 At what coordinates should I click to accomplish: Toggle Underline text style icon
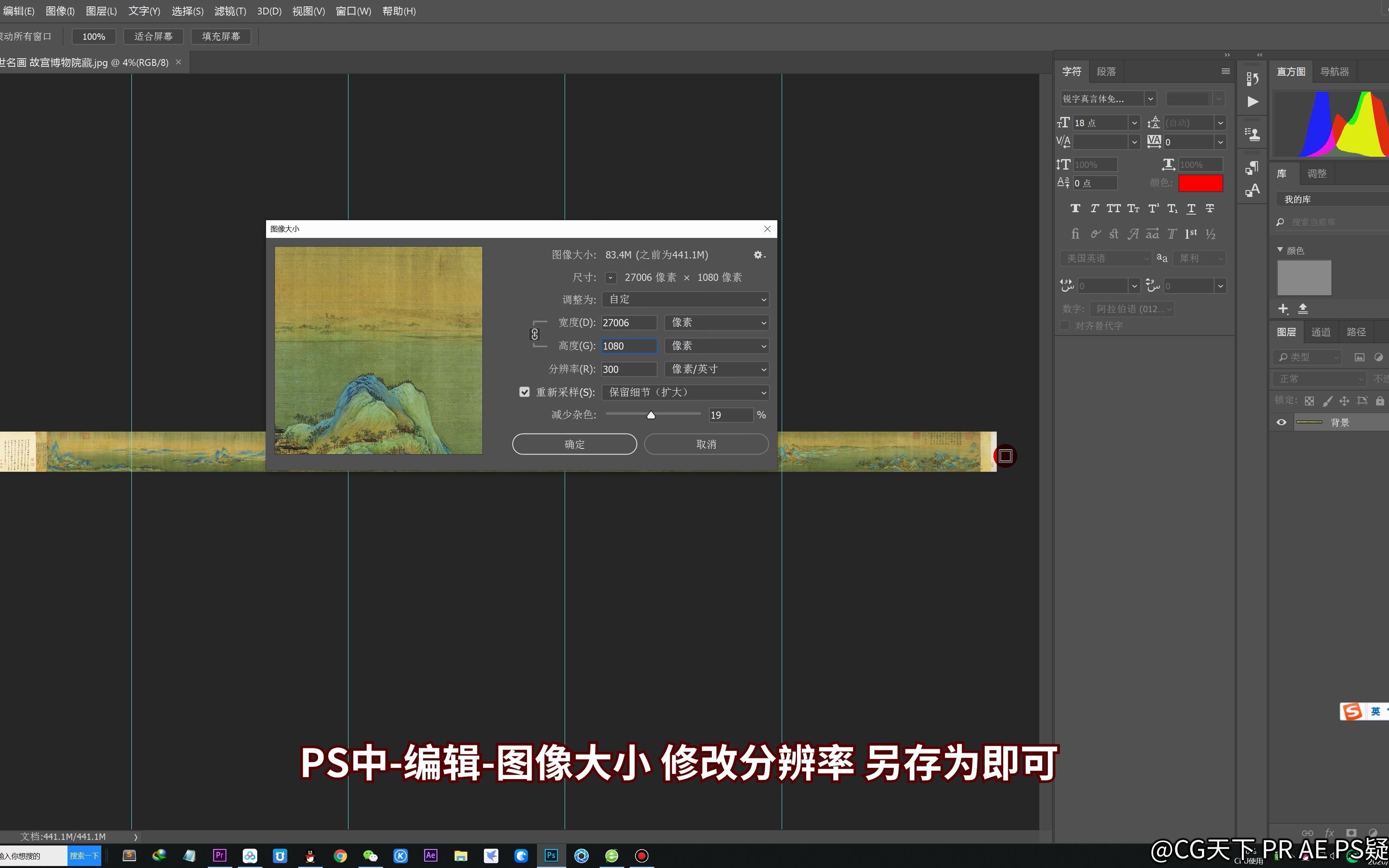point(1191,209)
